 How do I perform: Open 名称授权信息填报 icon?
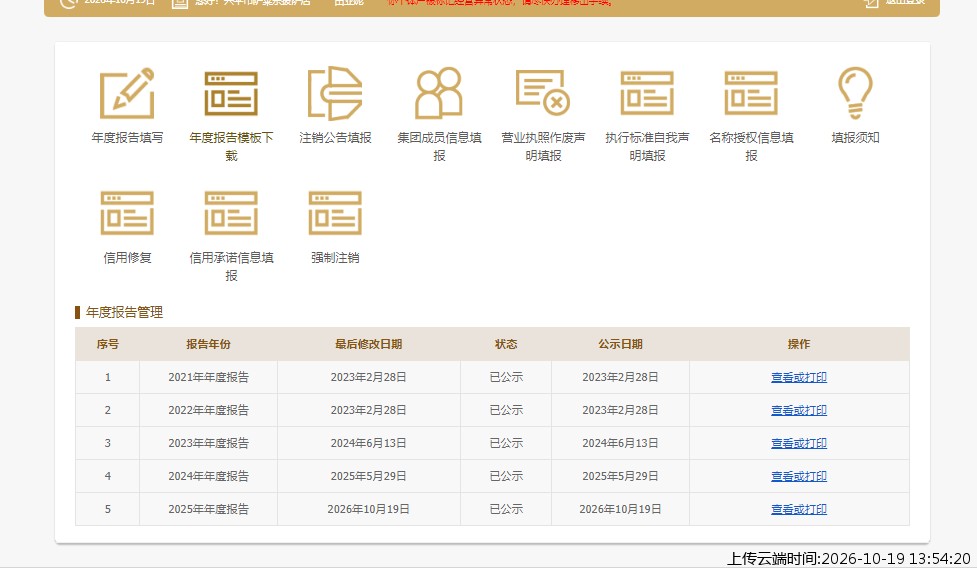751,93
